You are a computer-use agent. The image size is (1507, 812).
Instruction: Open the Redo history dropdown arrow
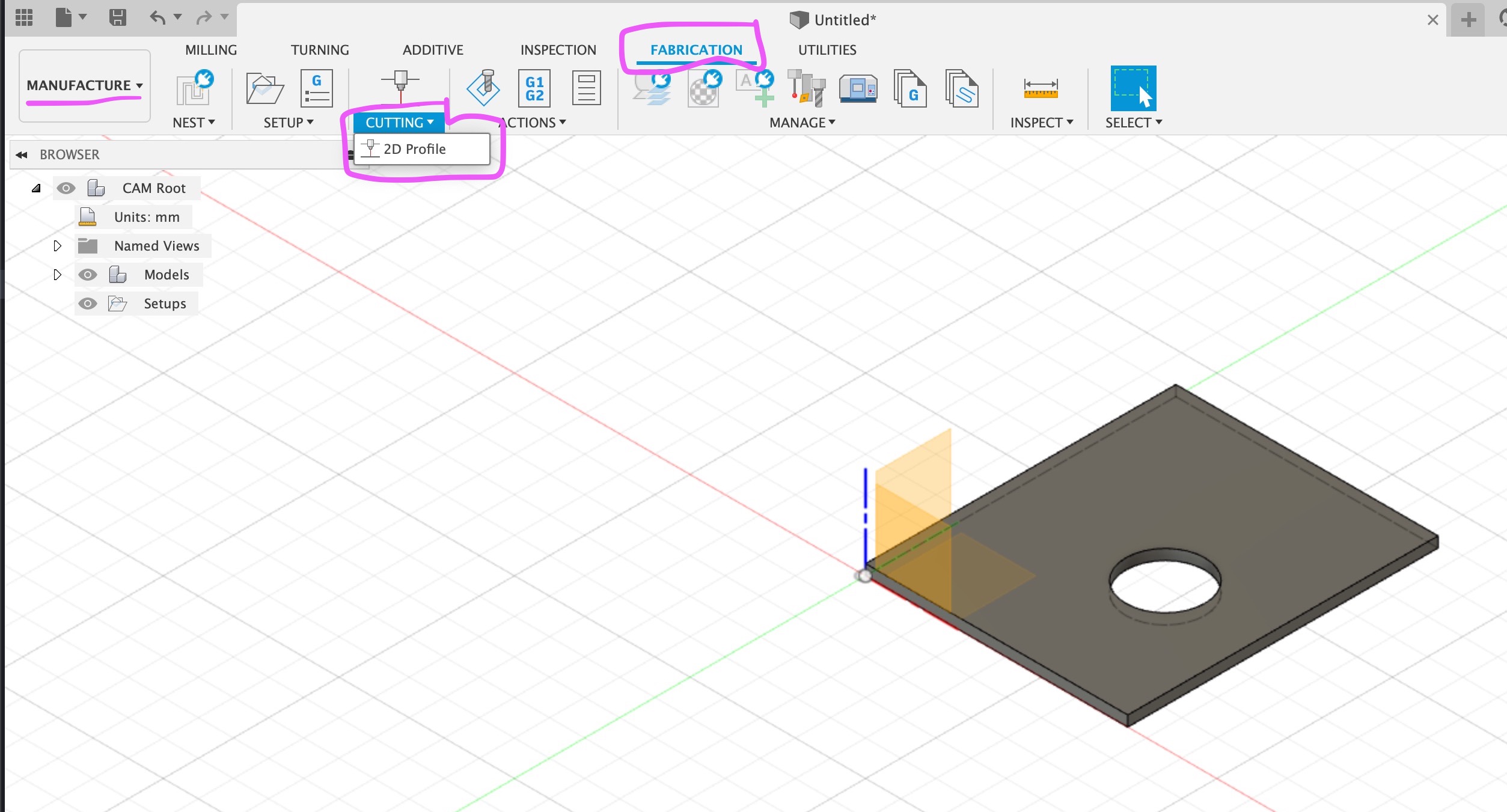[225, 17]
